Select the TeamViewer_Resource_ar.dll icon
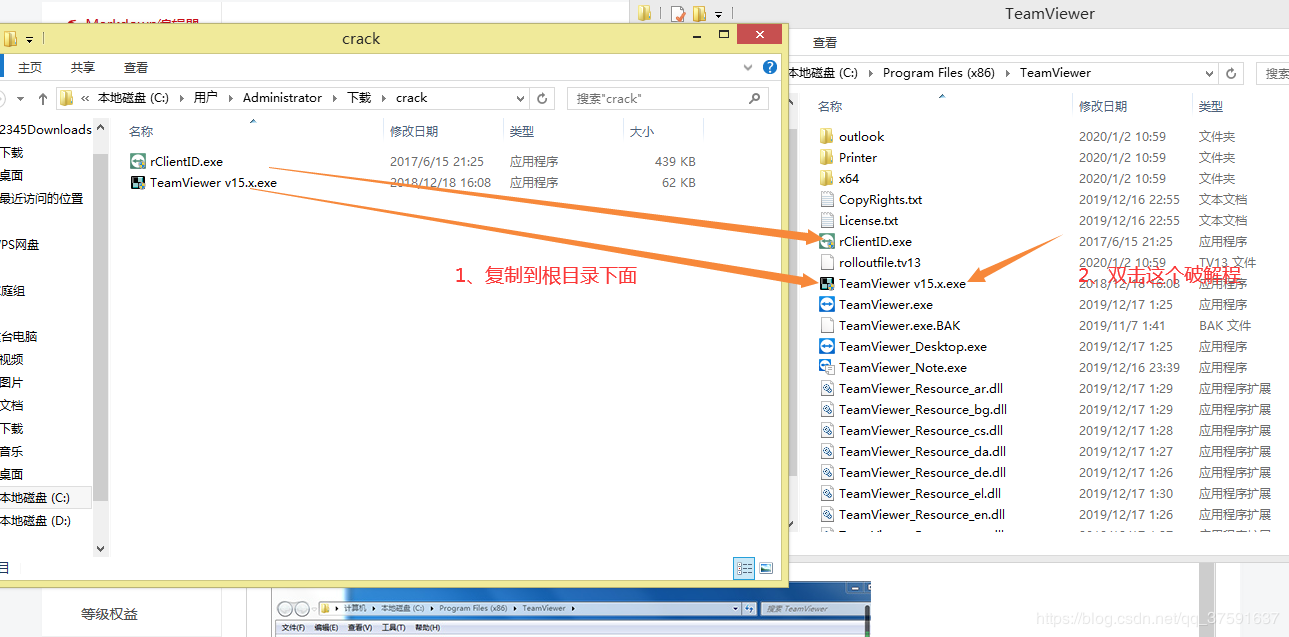The width and height of the screenshot is (1289, 637). (x=826, y=388)
